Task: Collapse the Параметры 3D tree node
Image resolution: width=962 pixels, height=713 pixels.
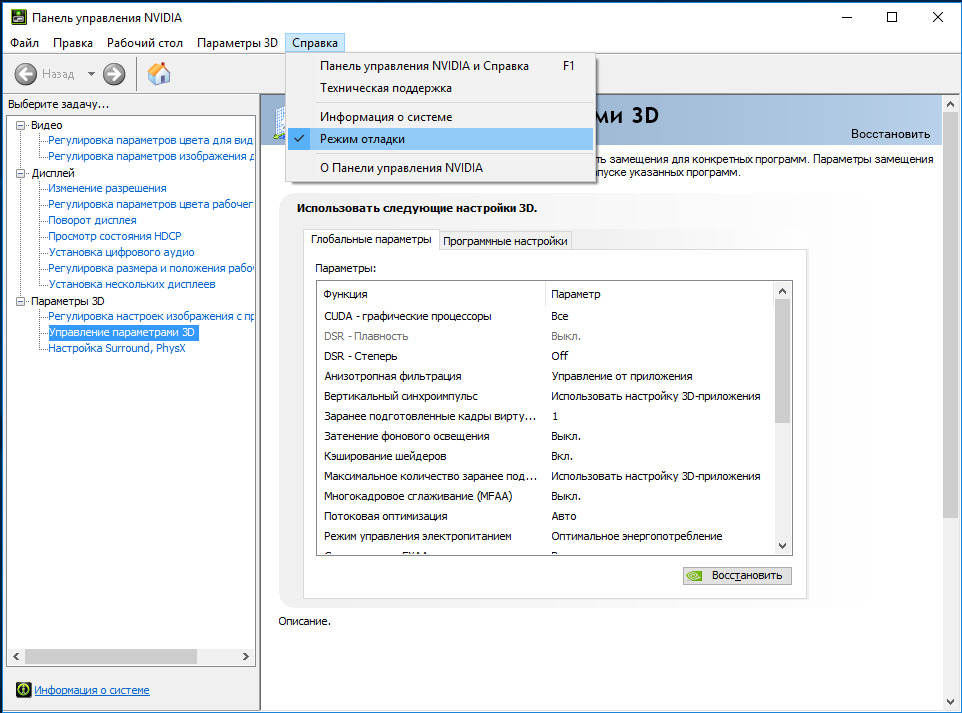Action: click(20, 301)
